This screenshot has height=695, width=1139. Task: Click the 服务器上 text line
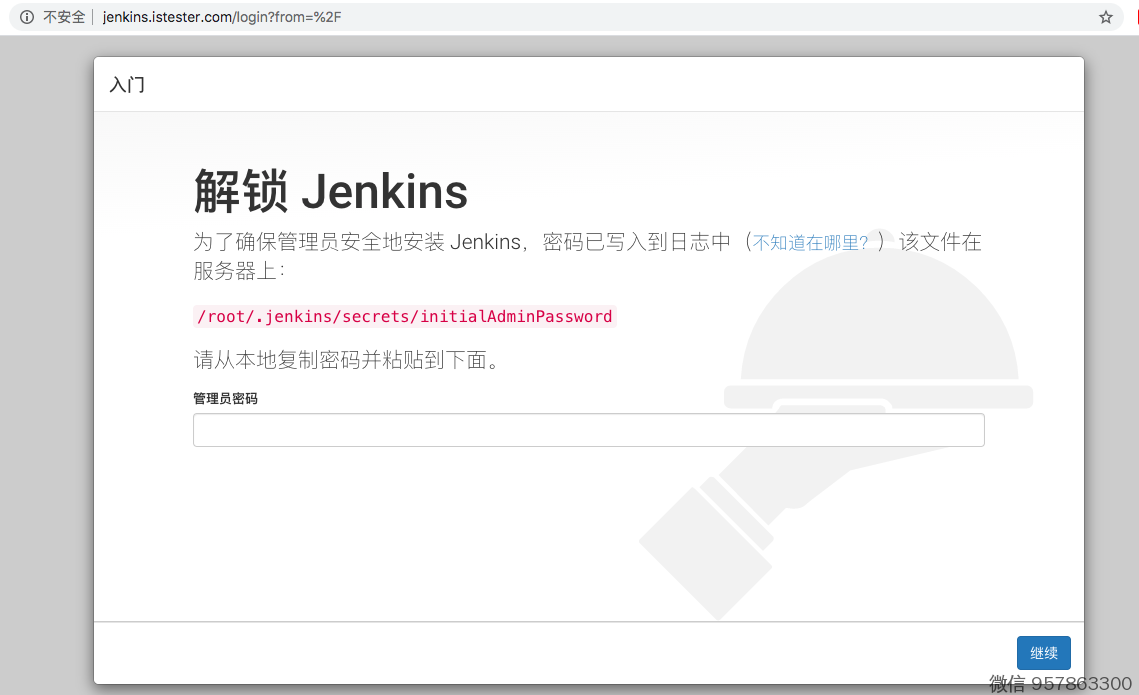239,271
